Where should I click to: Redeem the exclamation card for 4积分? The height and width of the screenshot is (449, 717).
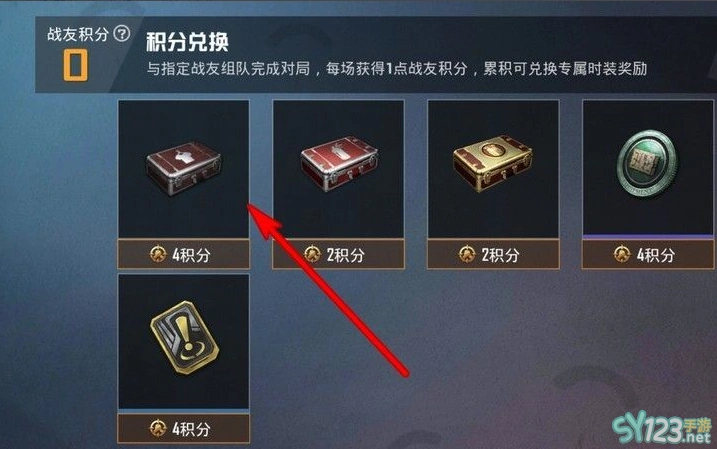point(184,428)
